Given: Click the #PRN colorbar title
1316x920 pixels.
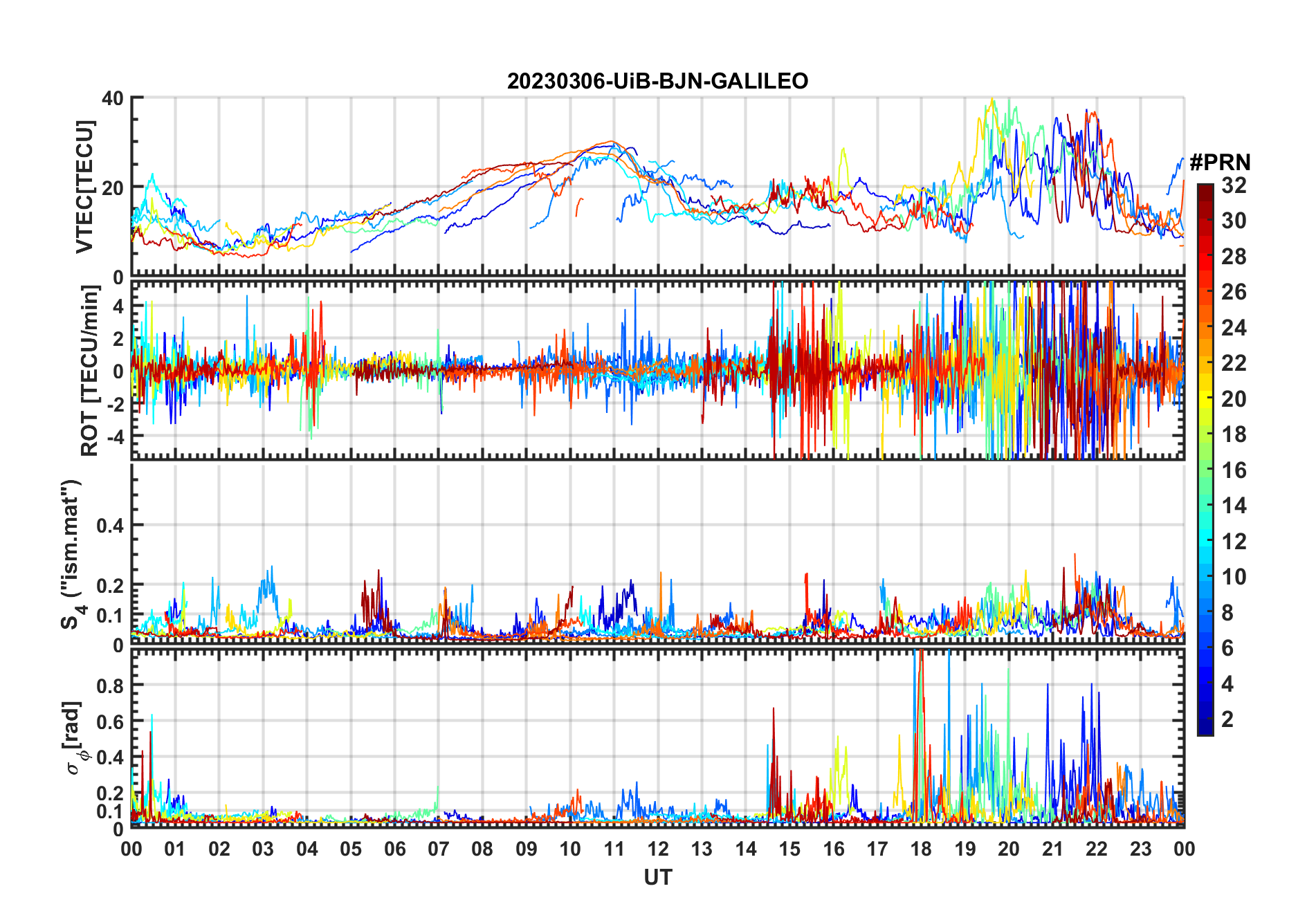Looking at the screenshot, I should [x=1221, y=162].
